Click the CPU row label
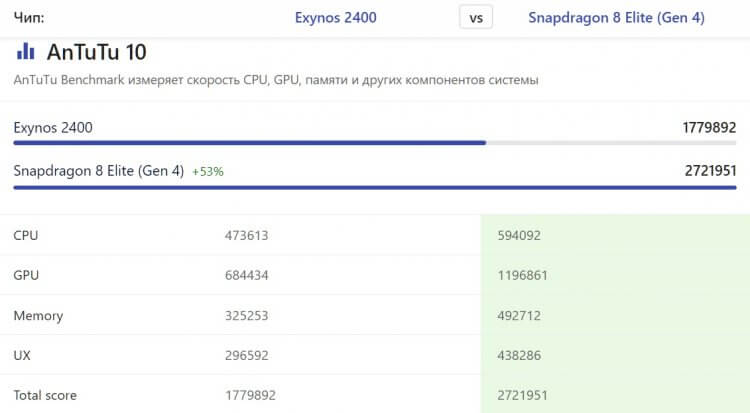750x413 pixels. click(26, 235)
